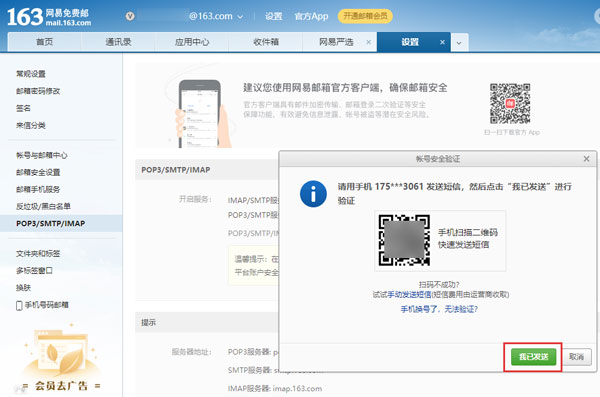Open 常规设置 in the sidebar
The height and width of the screenshot is (397, 600).
coord(31,74)
